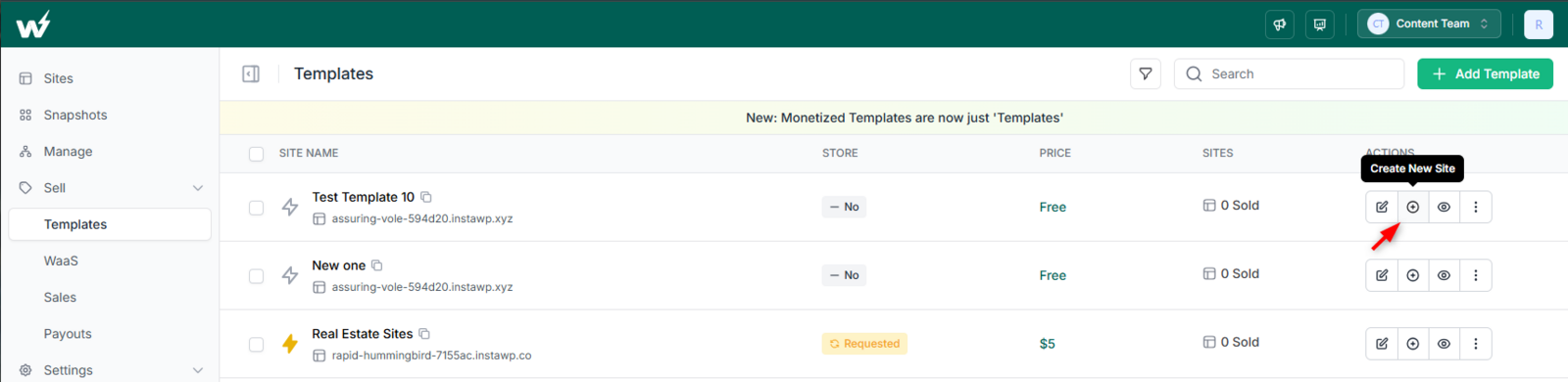
Task: Focus the Search input field
Action: click(1290, 73)
